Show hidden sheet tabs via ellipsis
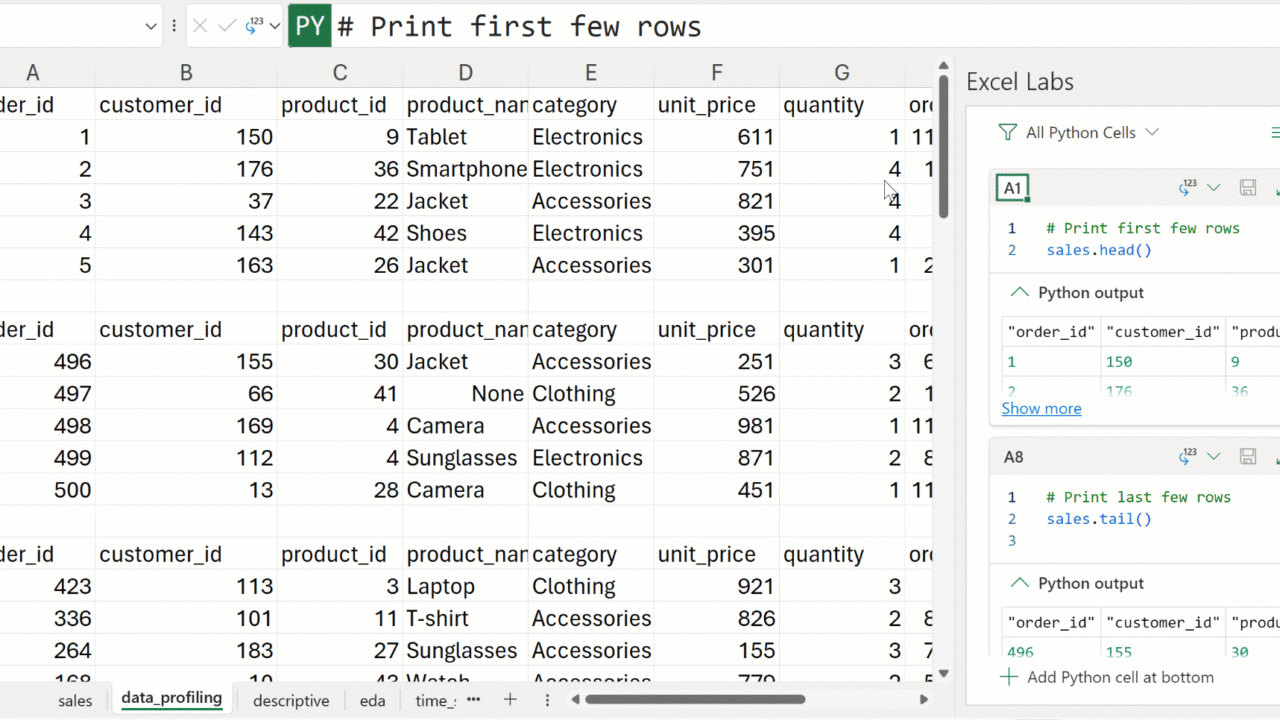Screen dimensions: 1280x720 (474, 700)
